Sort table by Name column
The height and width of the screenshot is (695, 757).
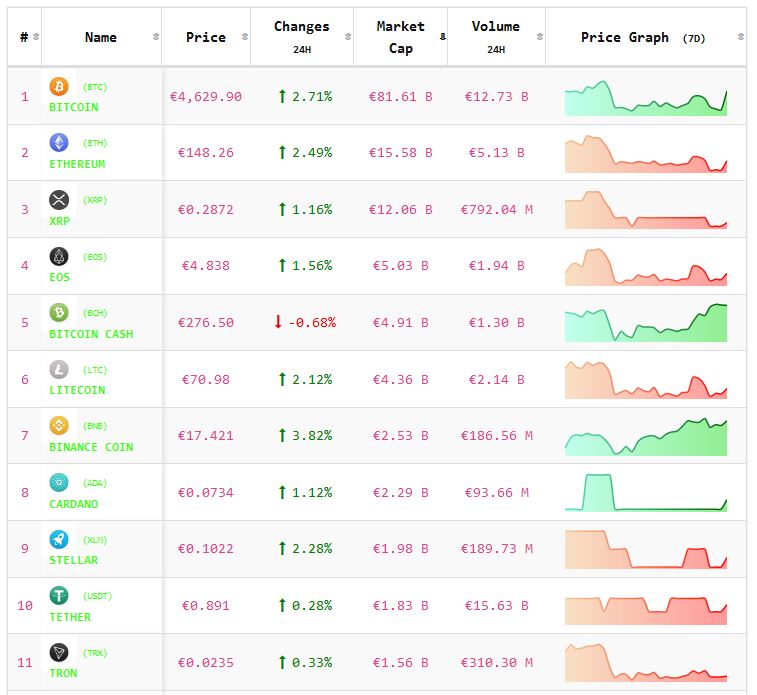tap(101, 37)
